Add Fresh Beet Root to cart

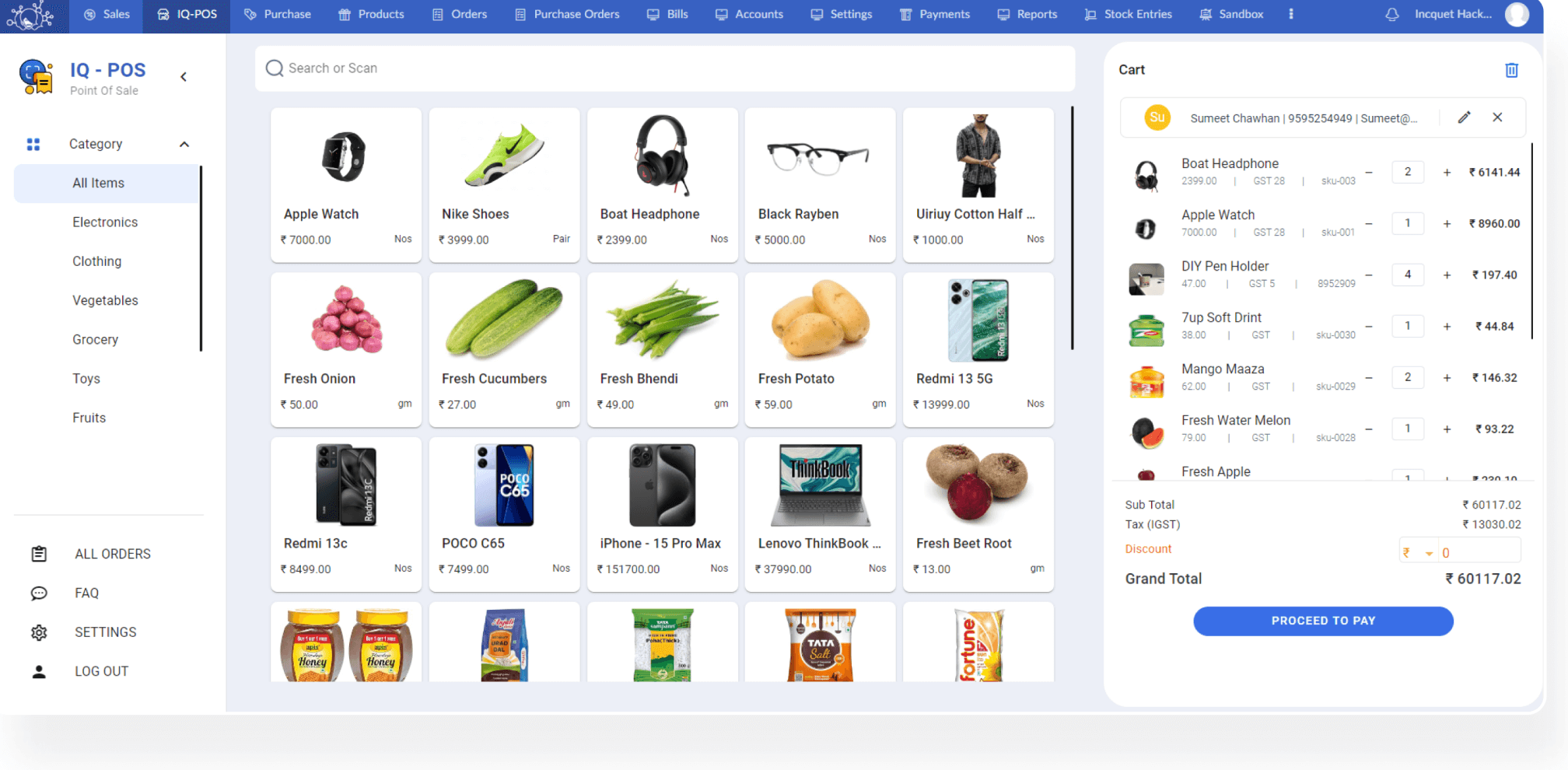[x=978, y=514]
